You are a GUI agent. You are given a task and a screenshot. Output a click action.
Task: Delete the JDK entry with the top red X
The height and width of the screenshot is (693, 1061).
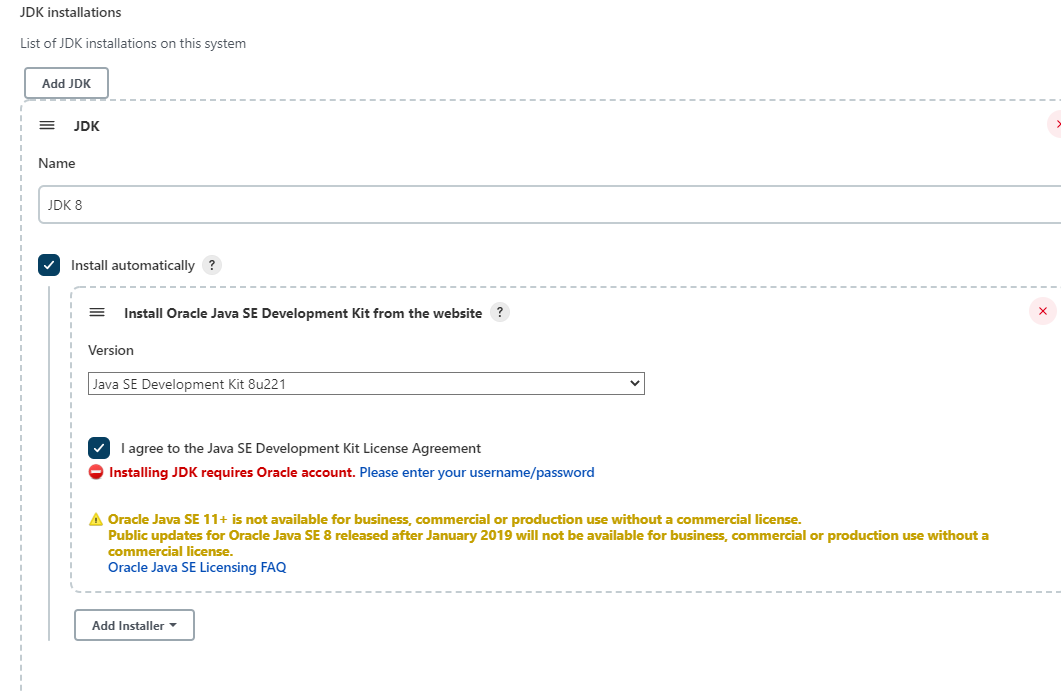coord(1055,125)
